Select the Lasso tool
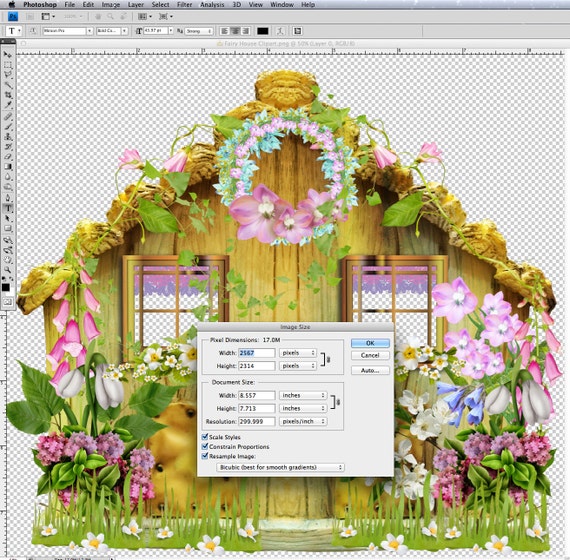Screen dimensions: 570x560 (x=8, y=75)
